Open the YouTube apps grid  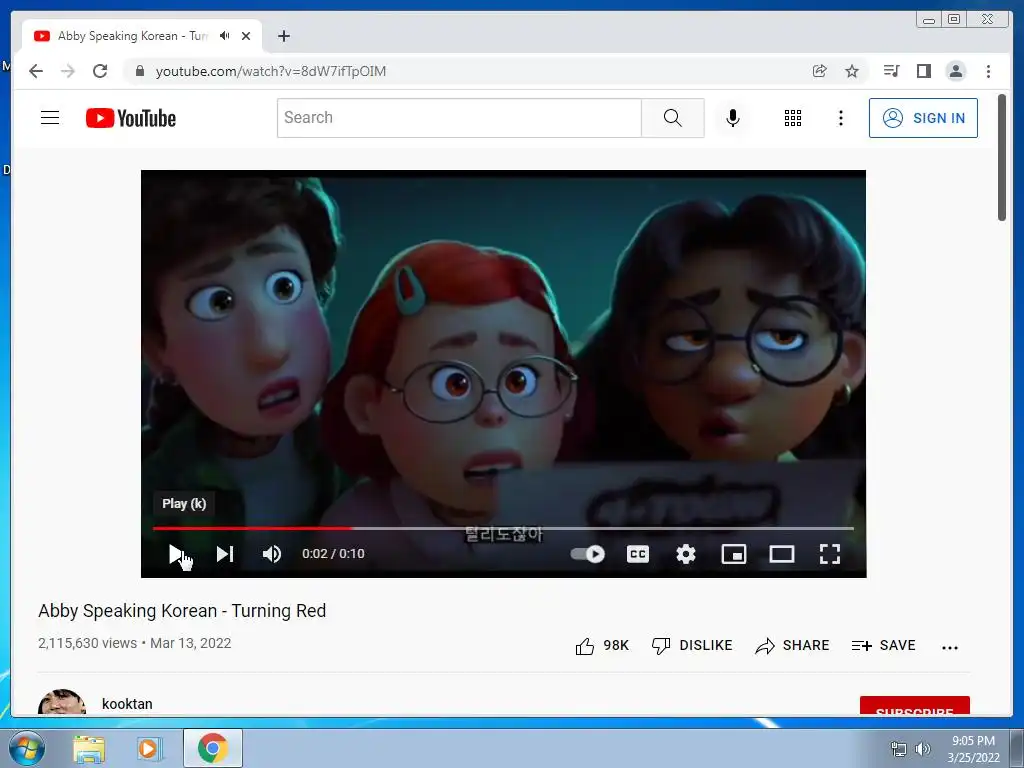[793, 118]
